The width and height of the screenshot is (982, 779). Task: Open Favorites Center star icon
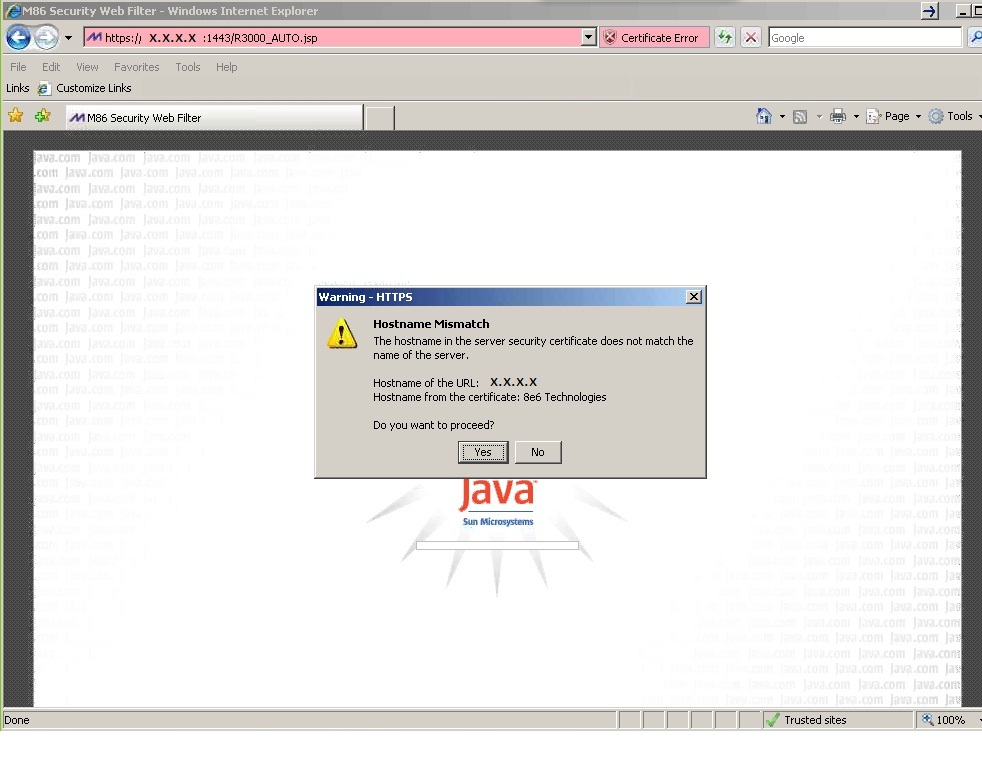[16, 116]
